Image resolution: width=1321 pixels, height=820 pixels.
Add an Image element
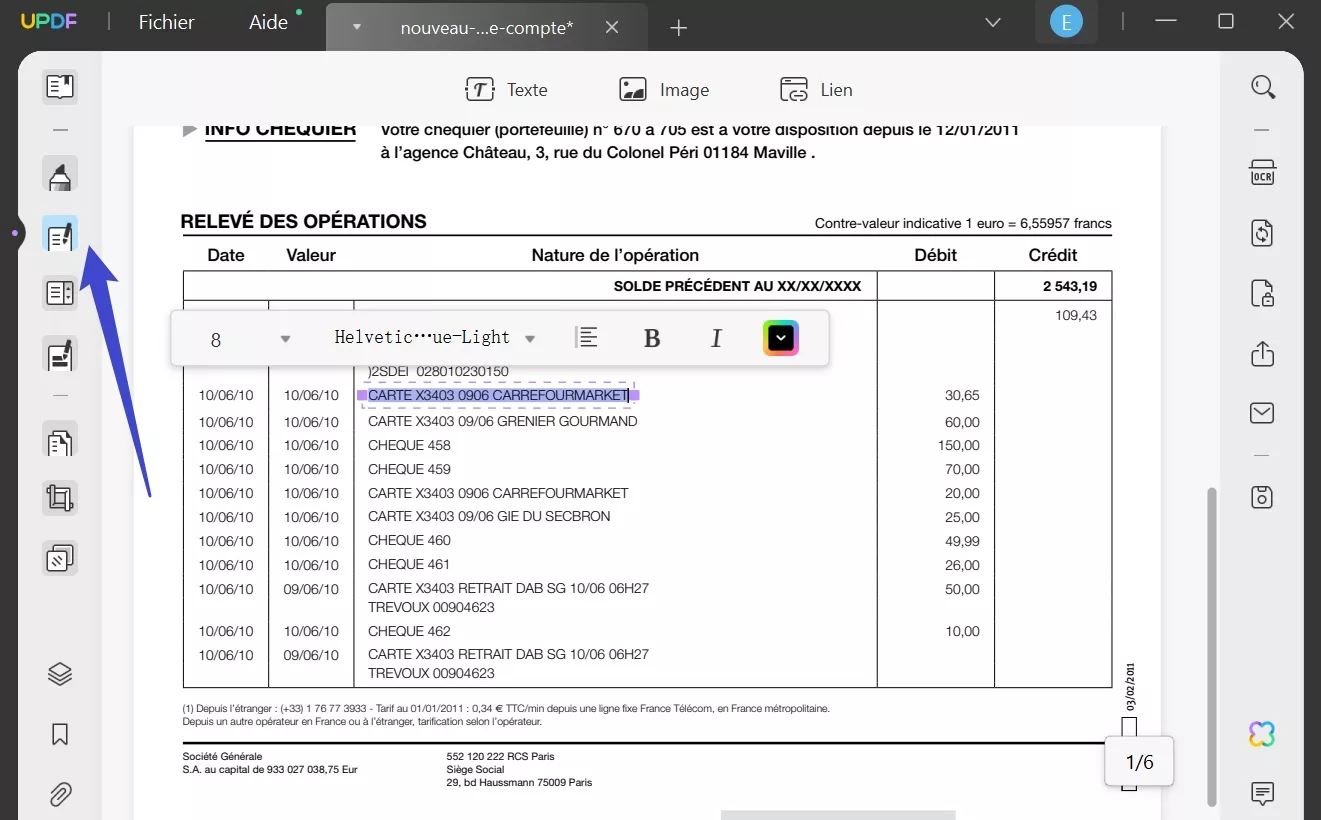click(x=664, y=90)
